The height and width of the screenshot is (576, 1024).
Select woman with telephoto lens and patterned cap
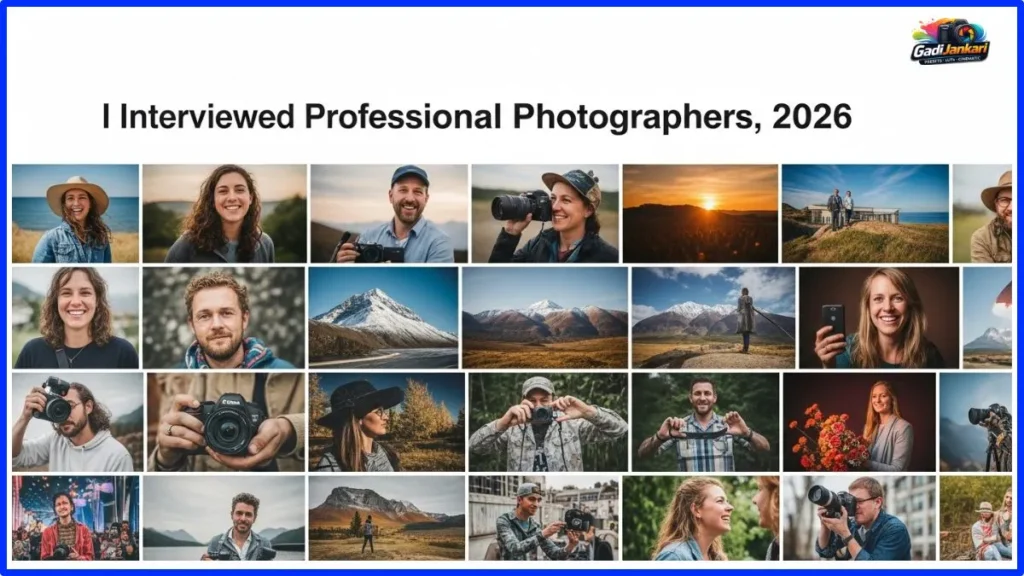[545, 214]
